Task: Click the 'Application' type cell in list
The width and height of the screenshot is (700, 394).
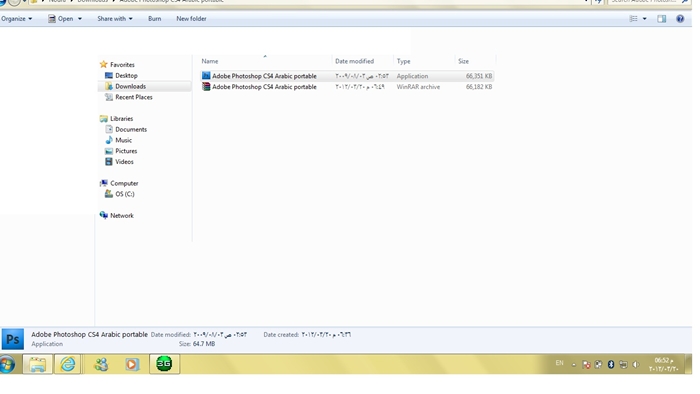Action: click(x=412, y=76)
